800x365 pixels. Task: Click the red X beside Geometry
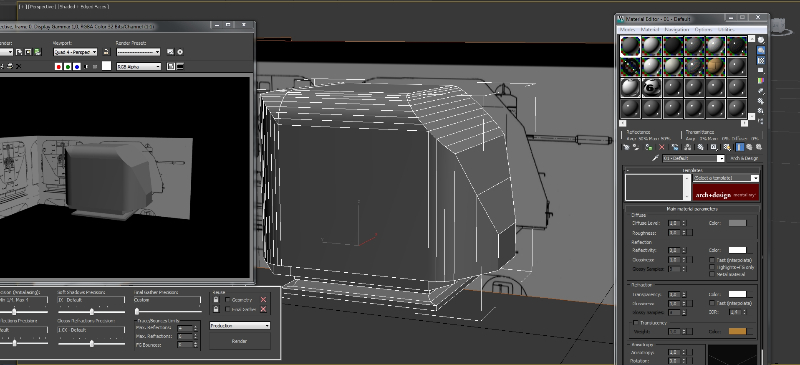point(263,300)
